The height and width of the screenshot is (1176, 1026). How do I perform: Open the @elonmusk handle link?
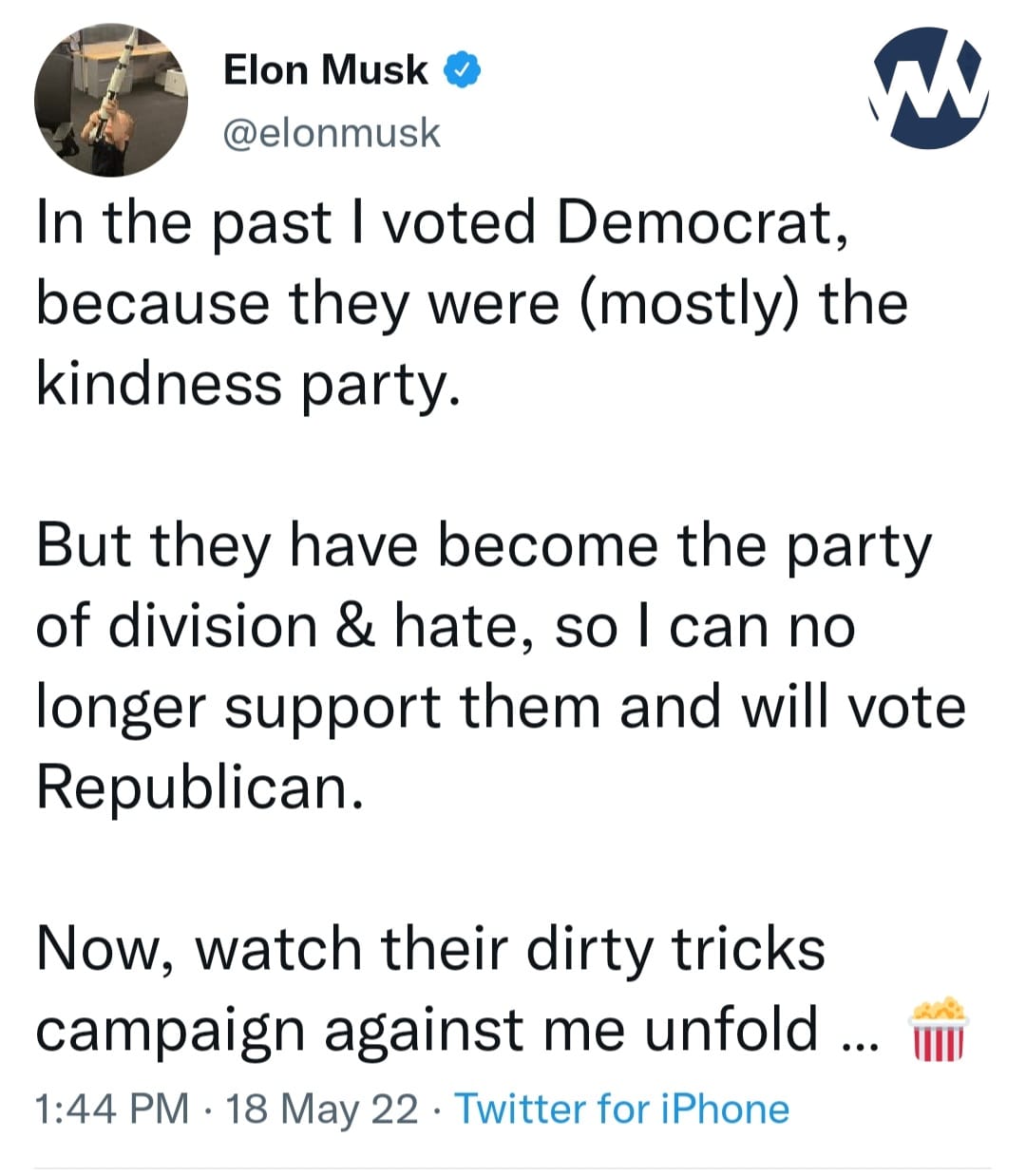(x=332, y=132)
